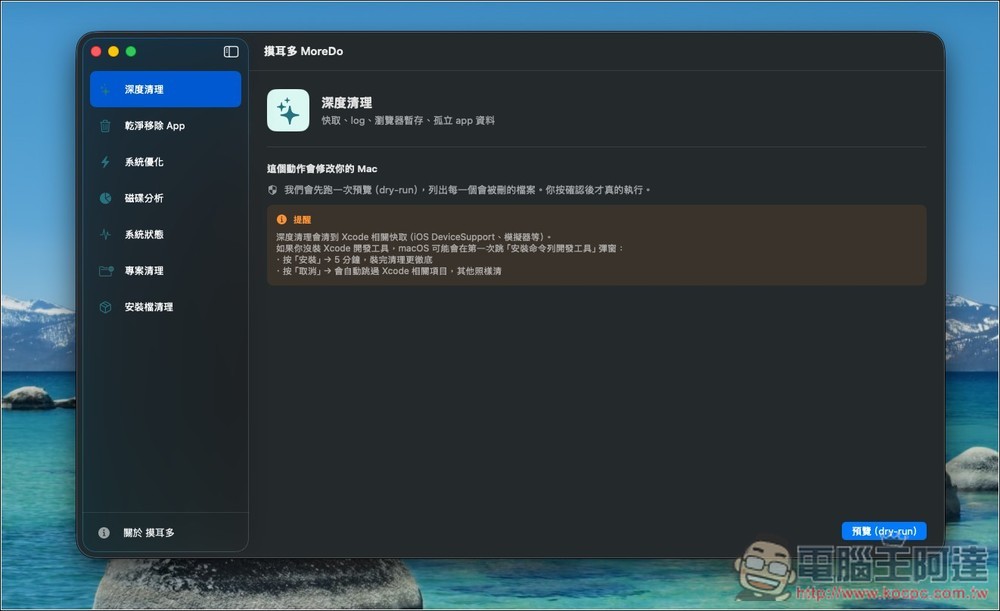Click the trash icon beside 乾淨移除 App
The height and width of the screenshot is (611, 1000).
click(x=106, y=125)
